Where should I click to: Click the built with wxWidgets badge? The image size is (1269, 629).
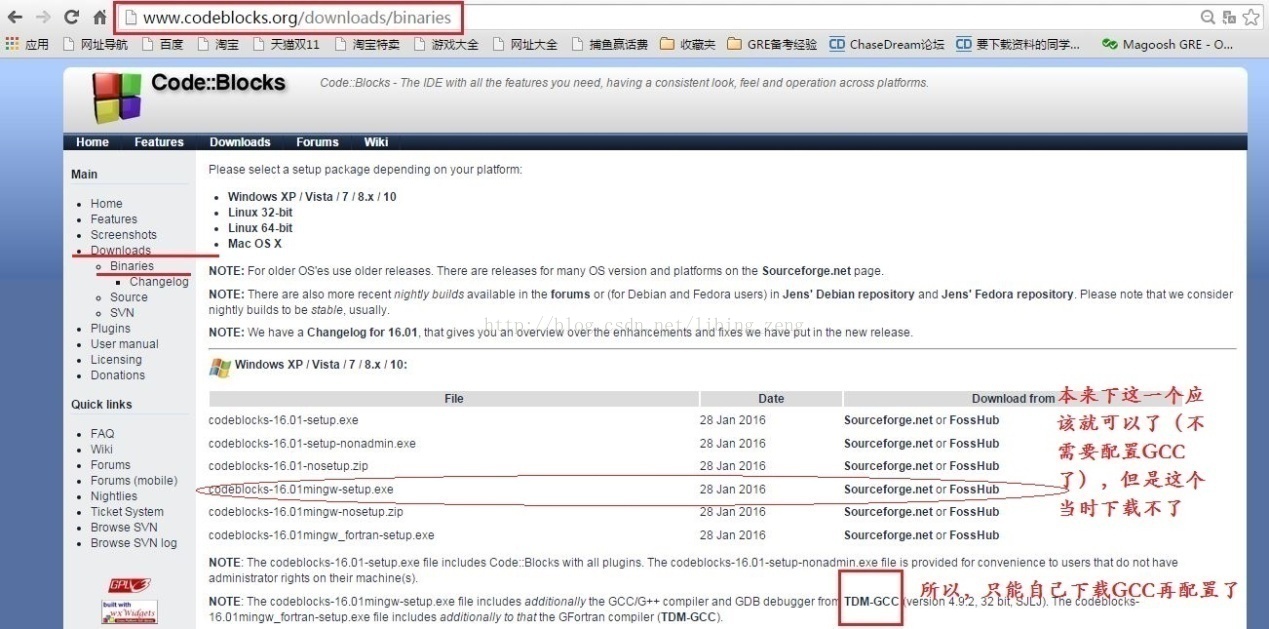pyautogui.click(x=129, y=613)
